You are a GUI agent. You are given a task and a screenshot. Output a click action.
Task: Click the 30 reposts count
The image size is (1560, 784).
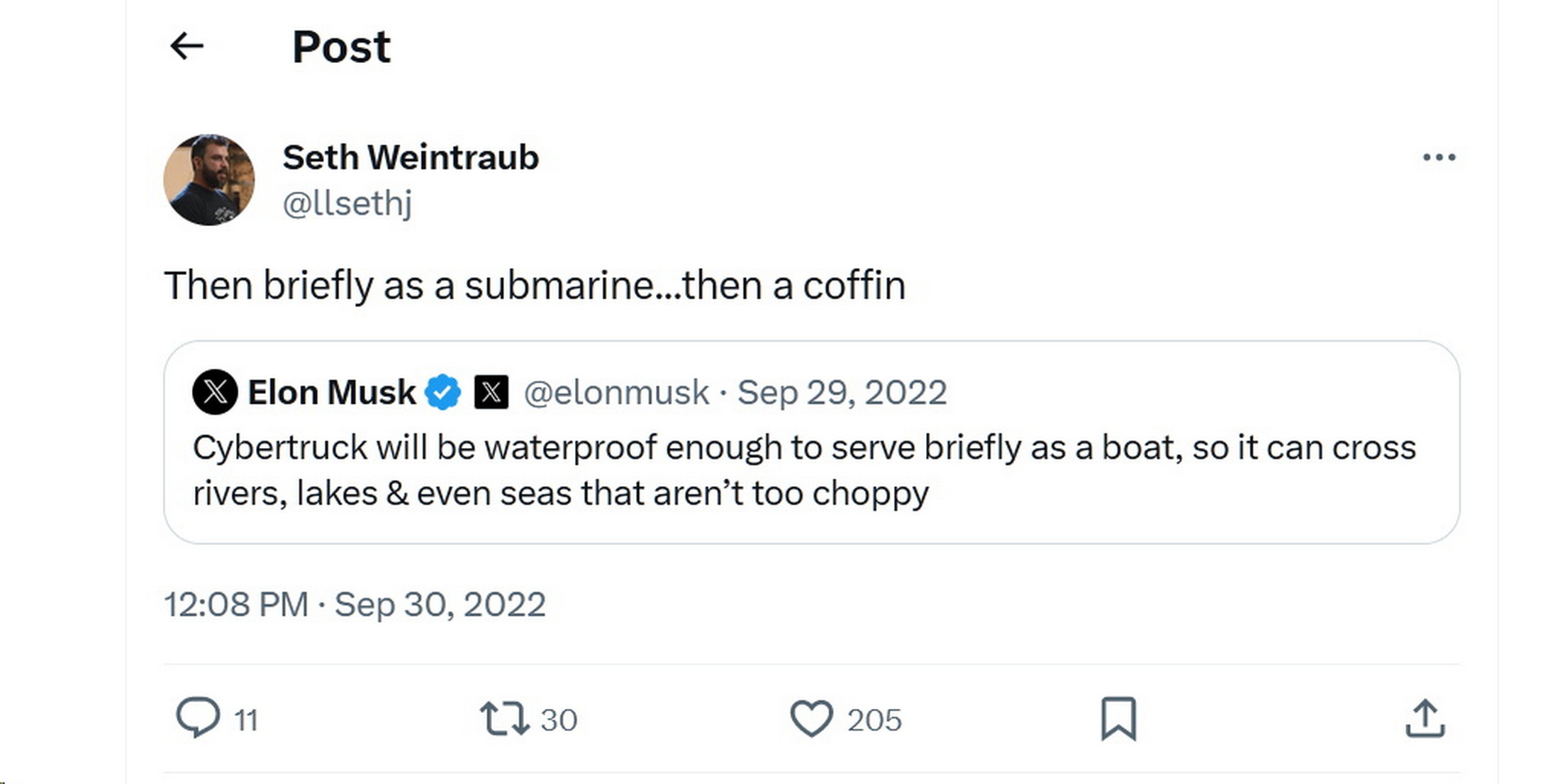click(x=559, y=720)
